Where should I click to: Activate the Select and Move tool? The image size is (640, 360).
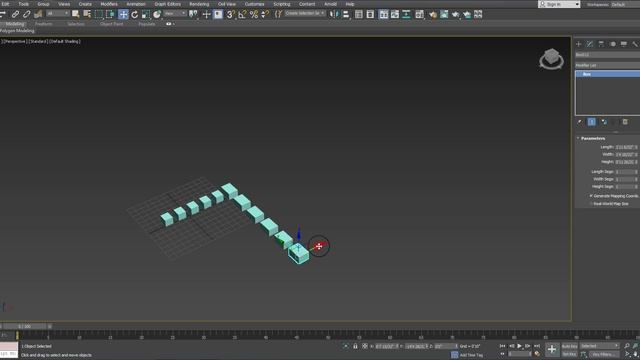(x=123, y=14)
